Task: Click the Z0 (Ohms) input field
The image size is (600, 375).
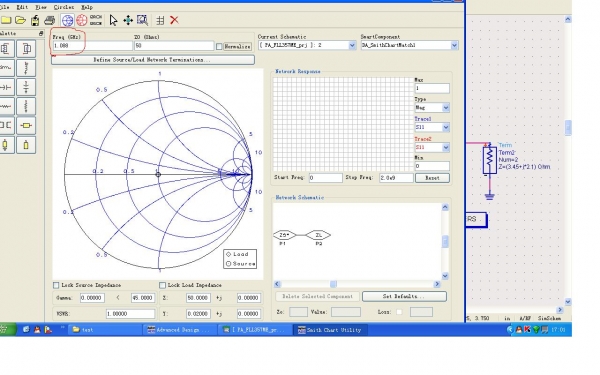Action: tap(174, 46)
